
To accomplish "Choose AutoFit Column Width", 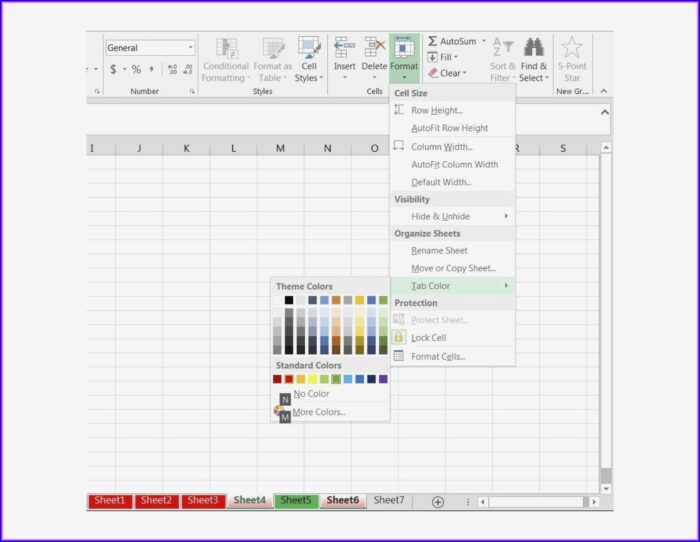I will (453, 164).
